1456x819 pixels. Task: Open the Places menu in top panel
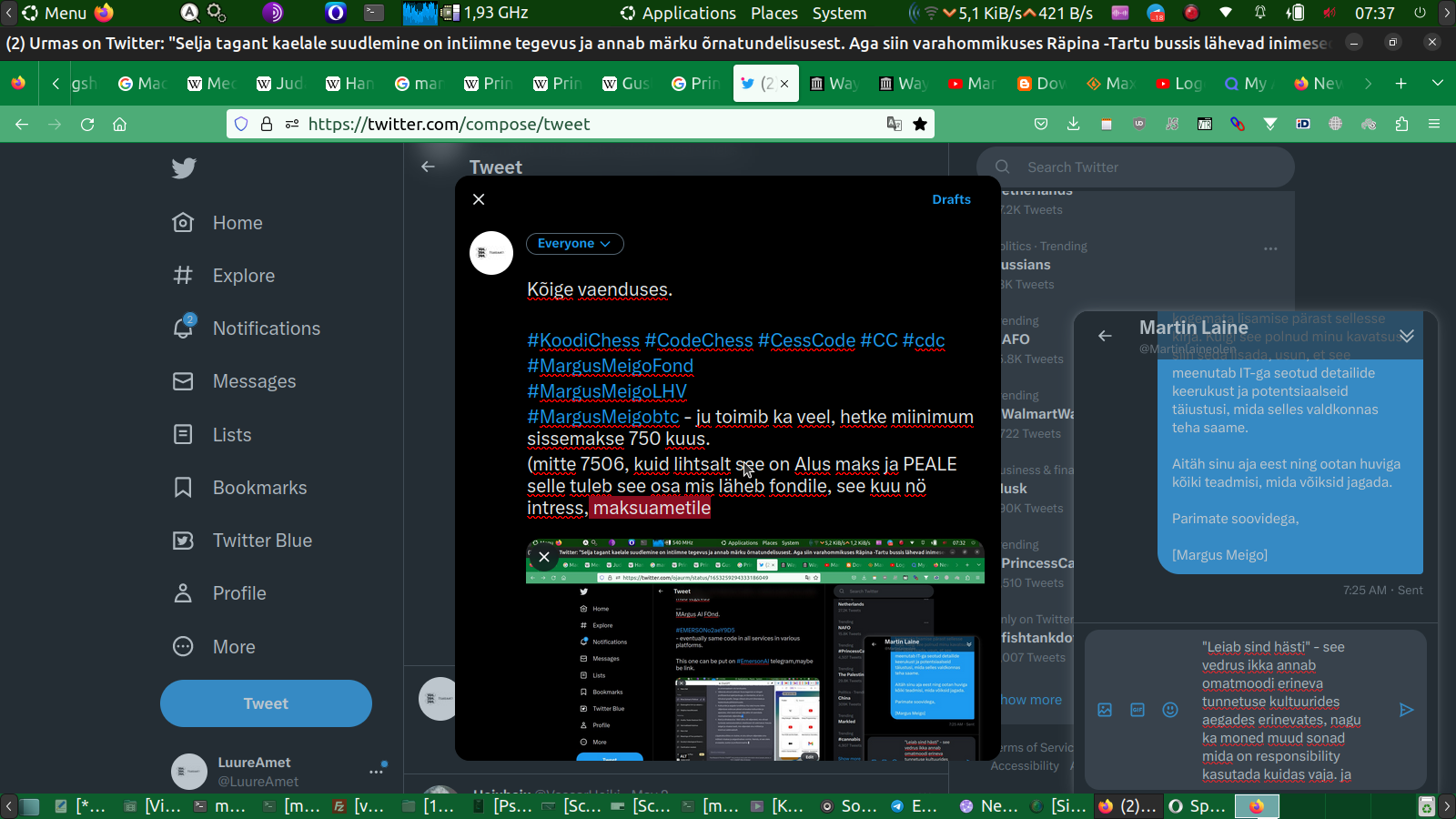coord(774,13)
